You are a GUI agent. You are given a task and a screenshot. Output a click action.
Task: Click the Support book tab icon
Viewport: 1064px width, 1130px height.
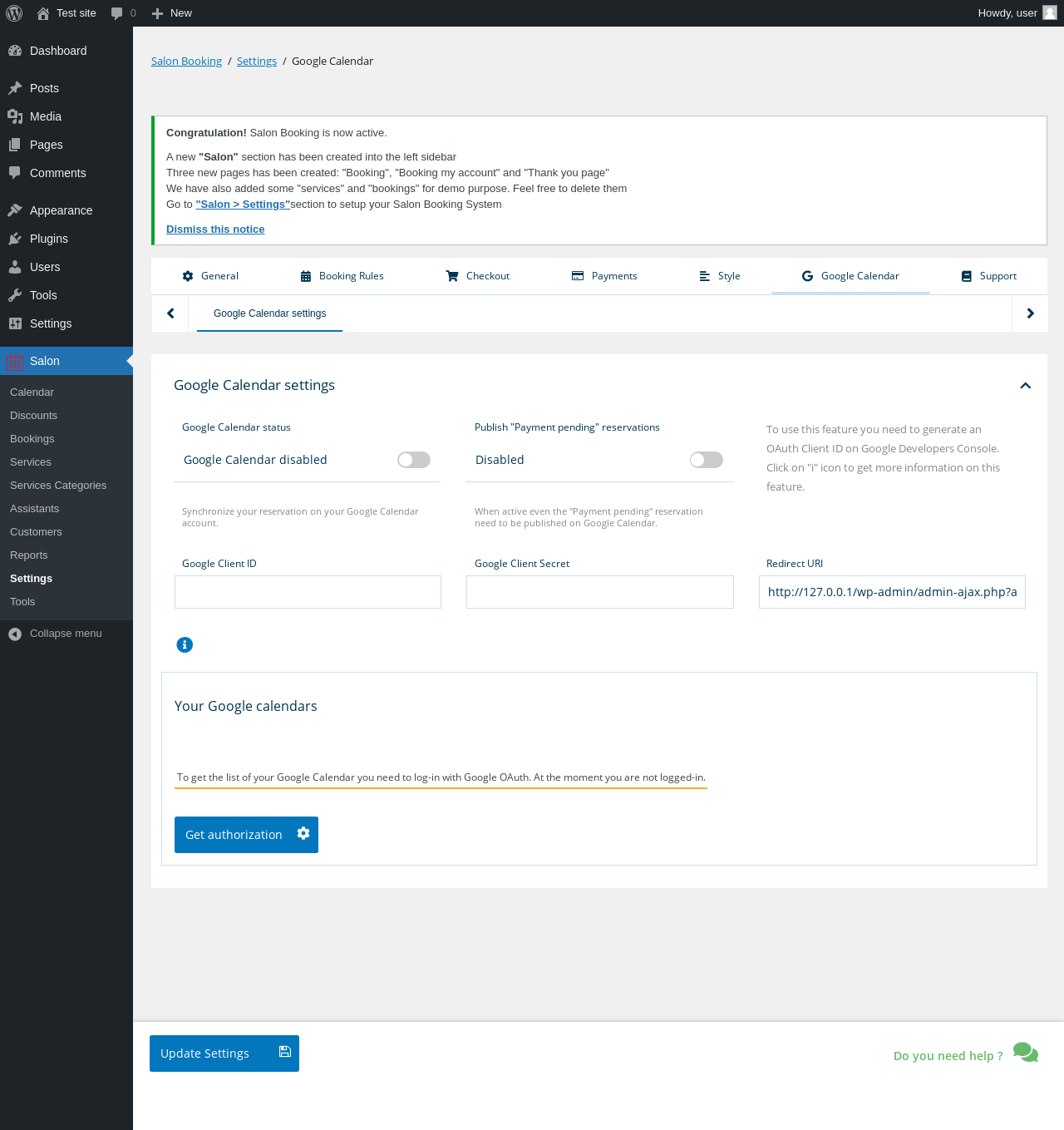pyautogui.click(x=967, y=276)
